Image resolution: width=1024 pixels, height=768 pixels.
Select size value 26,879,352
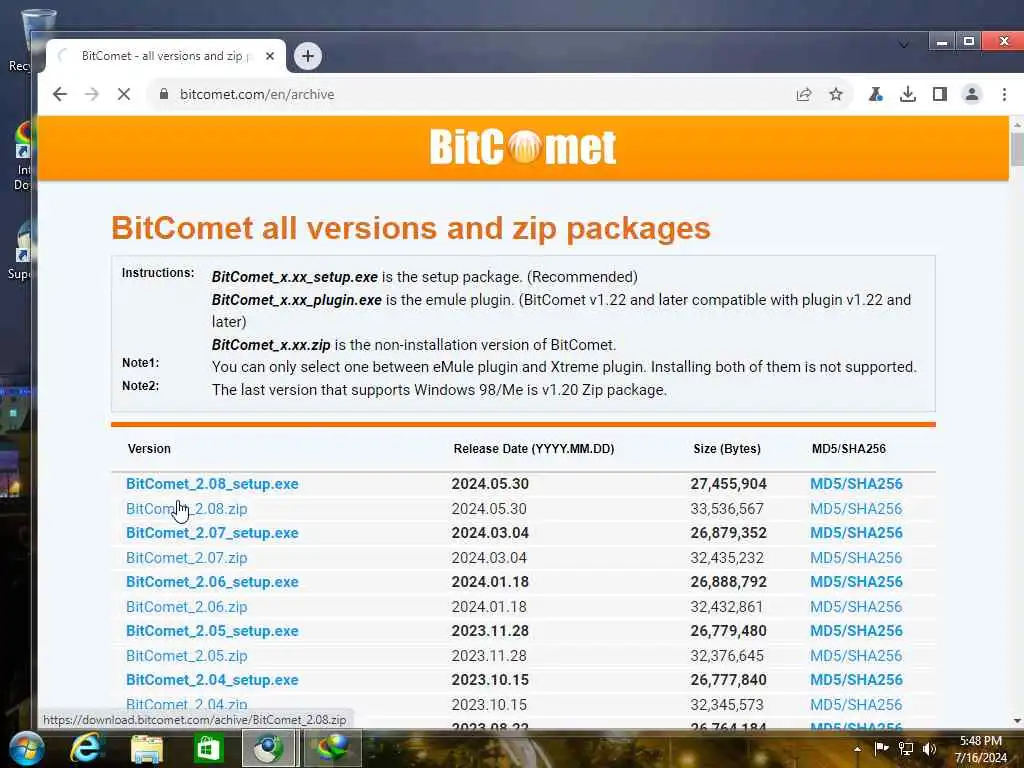[728, 533]
